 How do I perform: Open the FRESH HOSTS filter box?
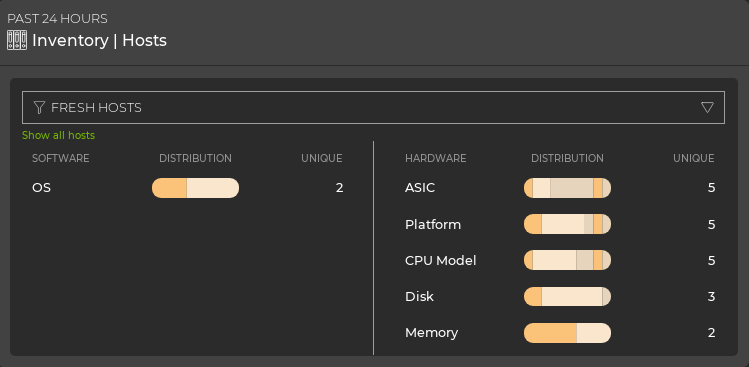click(x=374, y=108)
